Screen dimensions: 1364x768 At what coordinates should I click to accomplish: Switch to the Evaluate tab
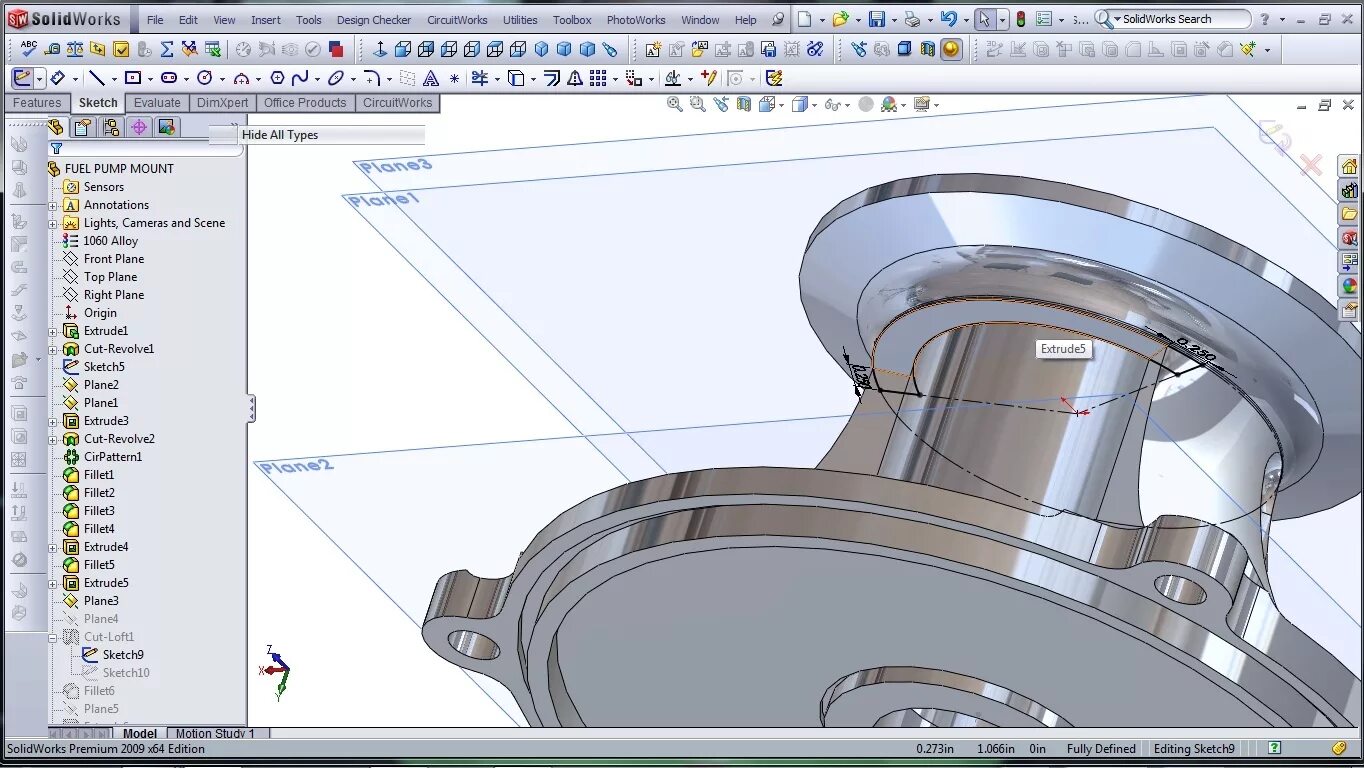[x=157, y=103]
